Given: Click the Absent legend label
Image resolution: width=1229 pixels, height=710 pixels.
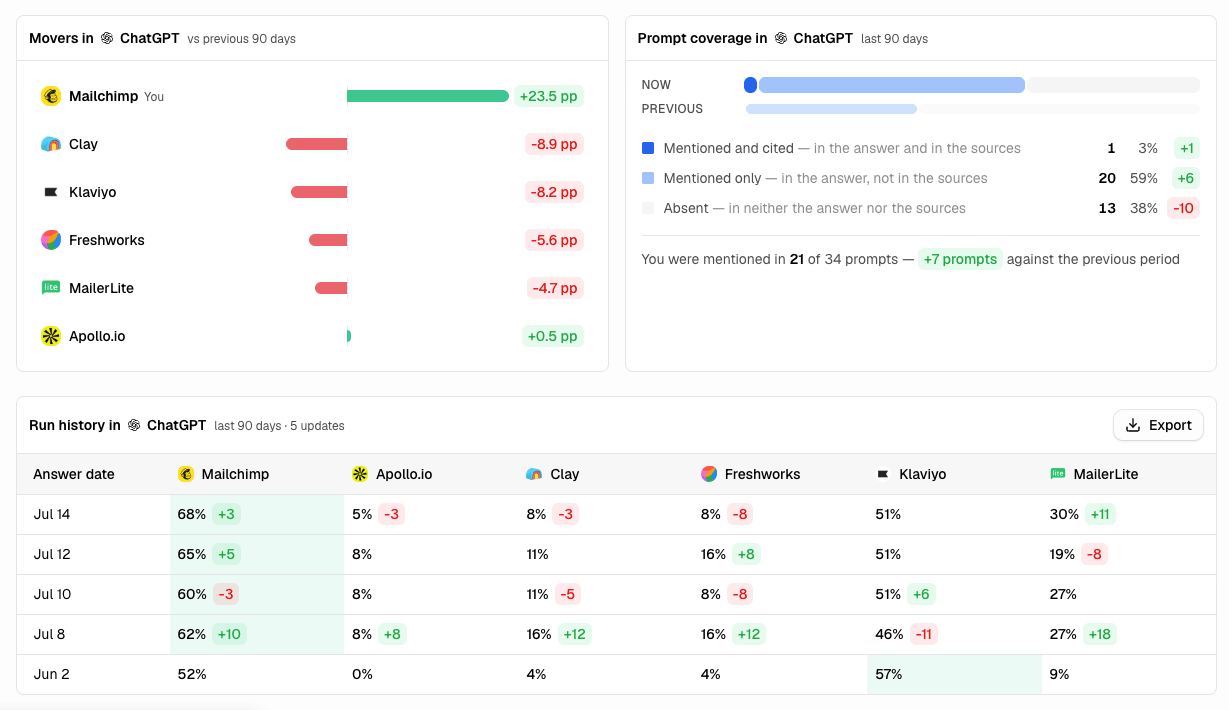Looking at the screenshot, I should (x=686, y=208).
